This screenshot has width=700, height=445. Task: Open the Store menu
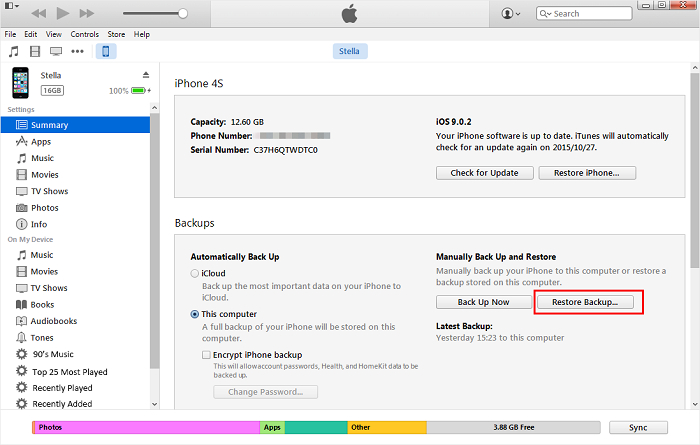pyautogui.click(x=116, y=34)
